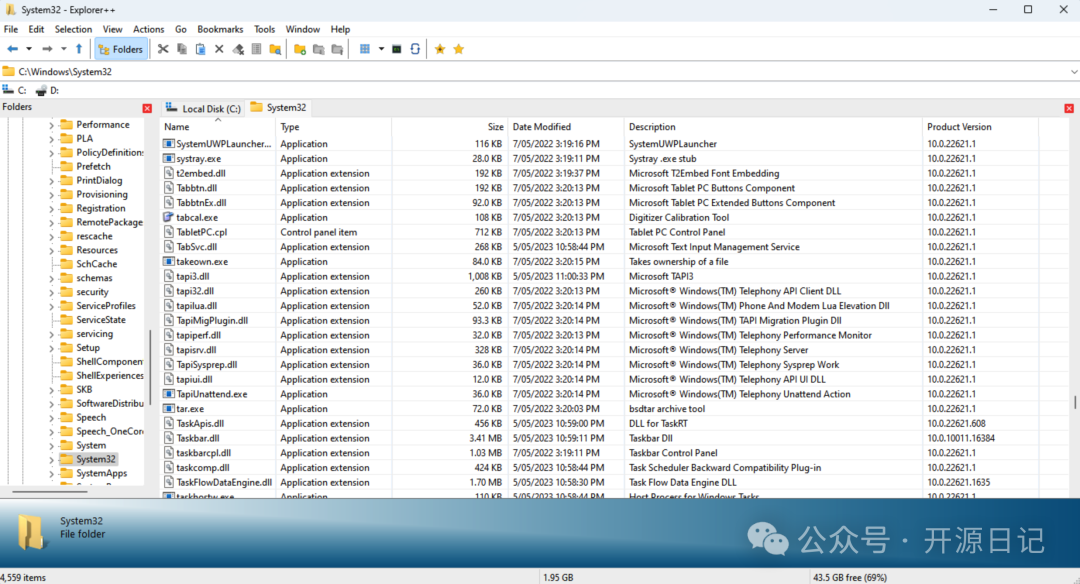Select the file systray.exe
This screenshot has height=584, width=1080.
(198, 158)
